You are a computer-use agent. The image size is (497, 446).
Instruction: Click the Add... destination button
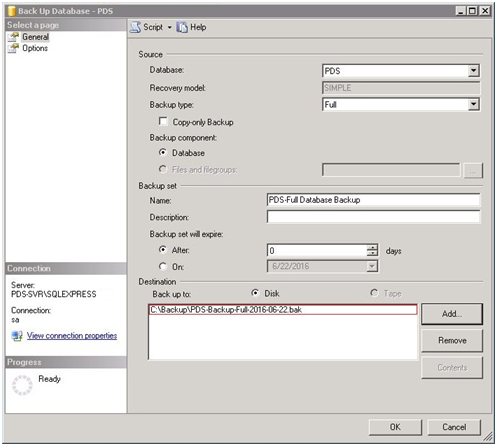click(452, 314)
